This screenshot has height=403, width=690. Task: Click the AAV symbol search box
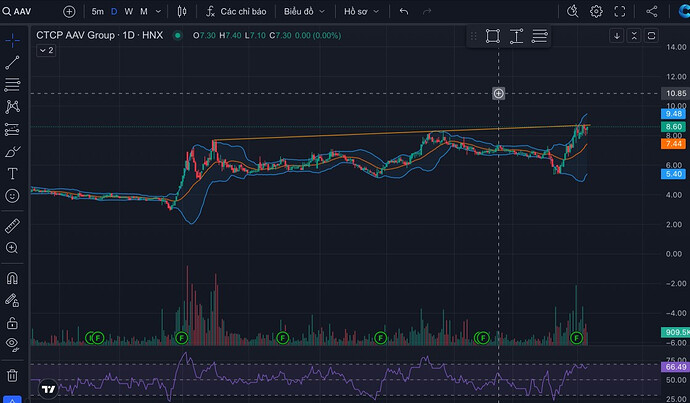28,12
